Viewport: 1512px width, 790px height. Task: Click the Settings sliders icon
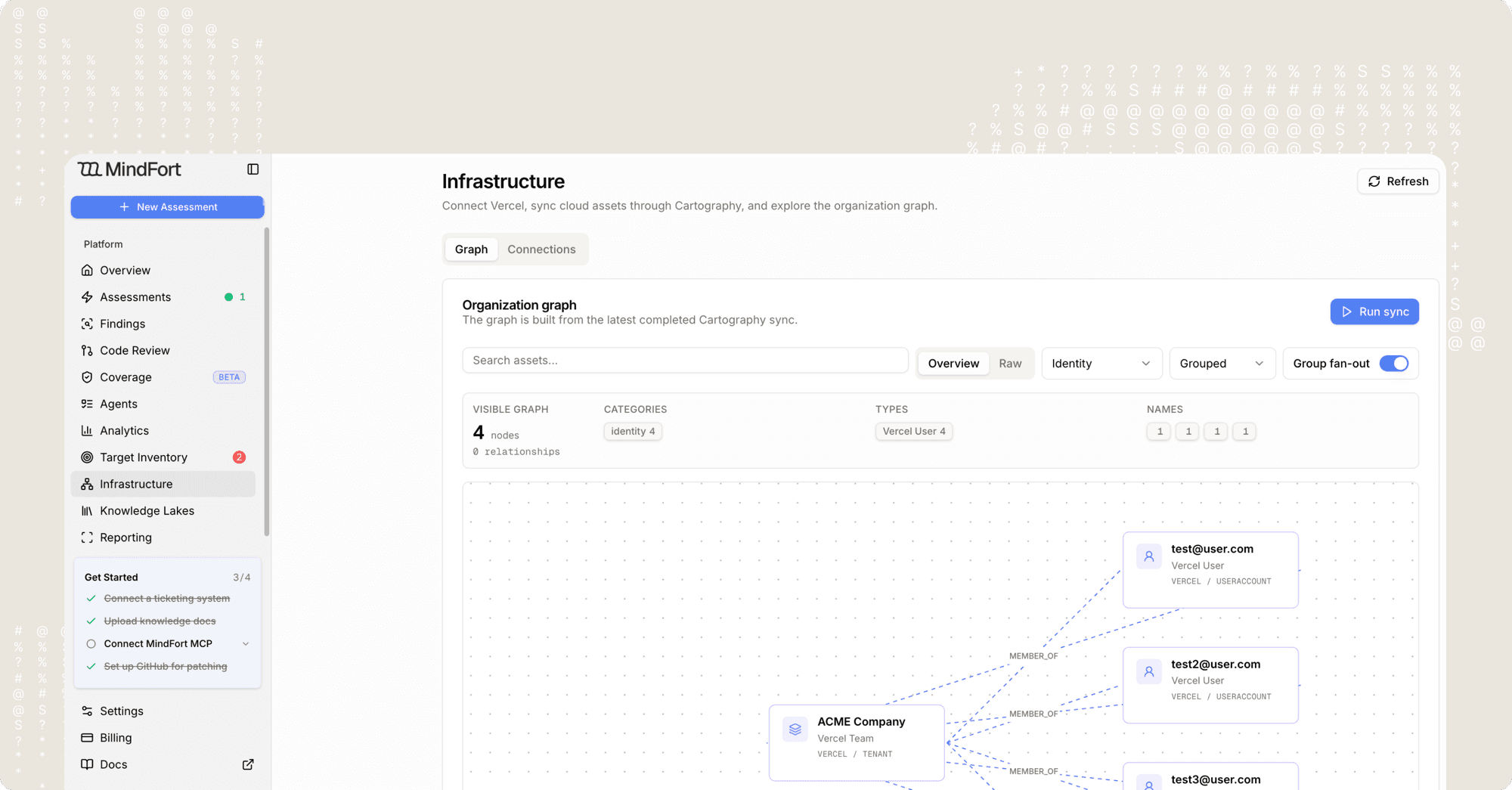tap(87, 711)
